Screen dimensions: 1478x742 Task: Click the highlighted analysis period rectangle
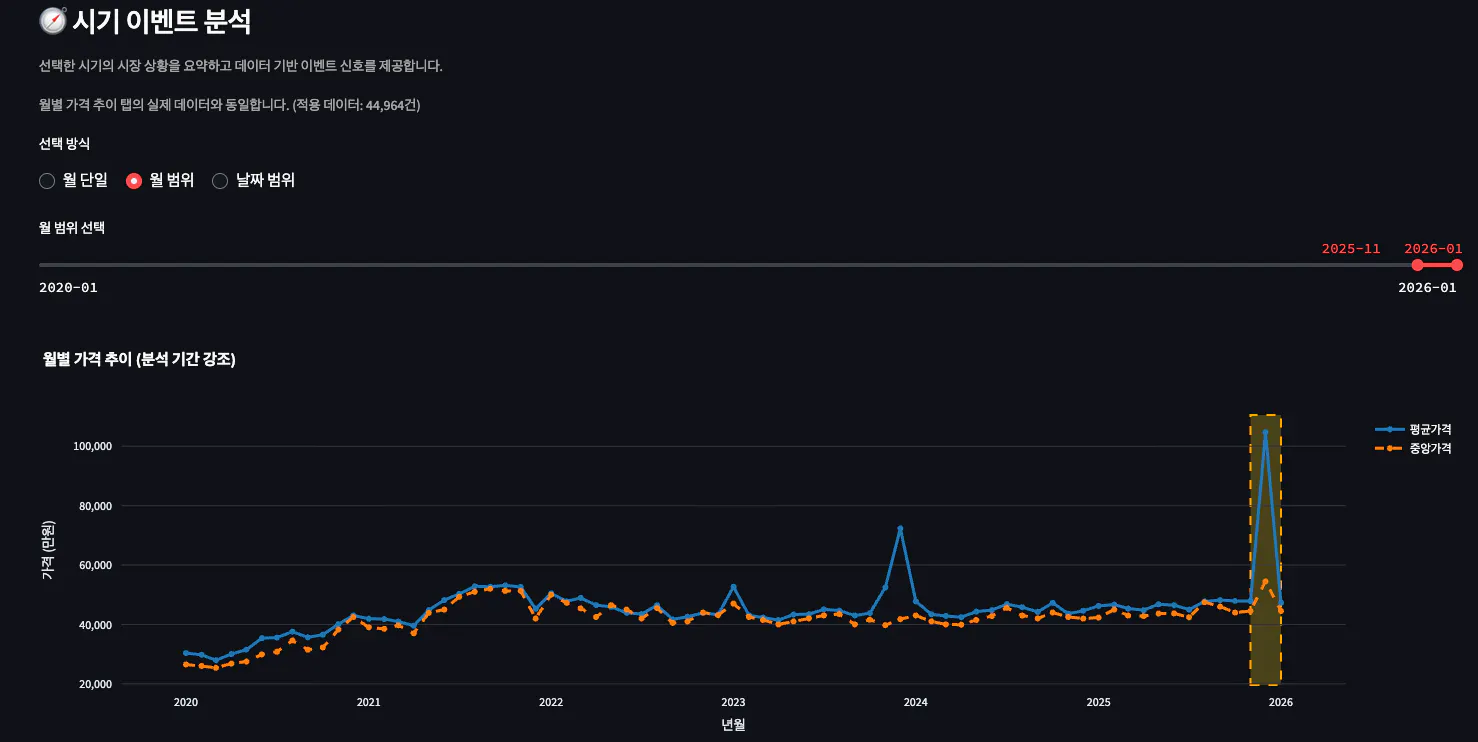[1265, 550]
